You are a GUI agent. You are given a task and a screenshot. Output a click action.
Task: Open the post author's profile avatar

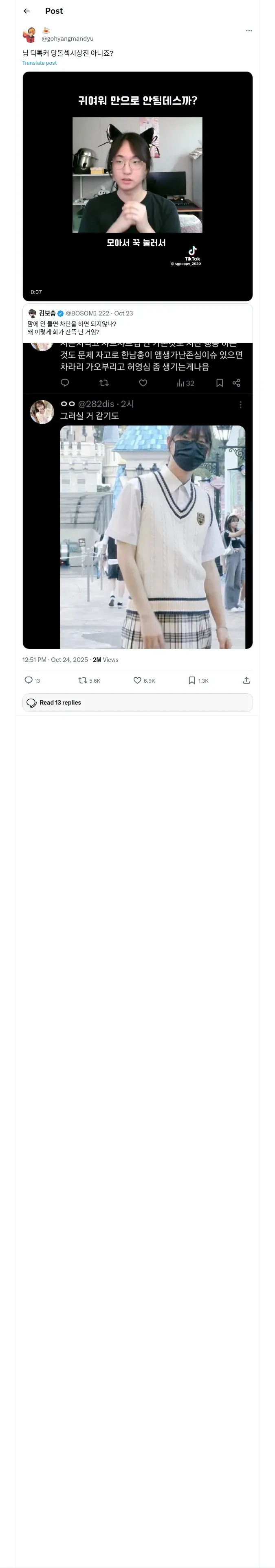pyautogui.click(x=29, y=34)
